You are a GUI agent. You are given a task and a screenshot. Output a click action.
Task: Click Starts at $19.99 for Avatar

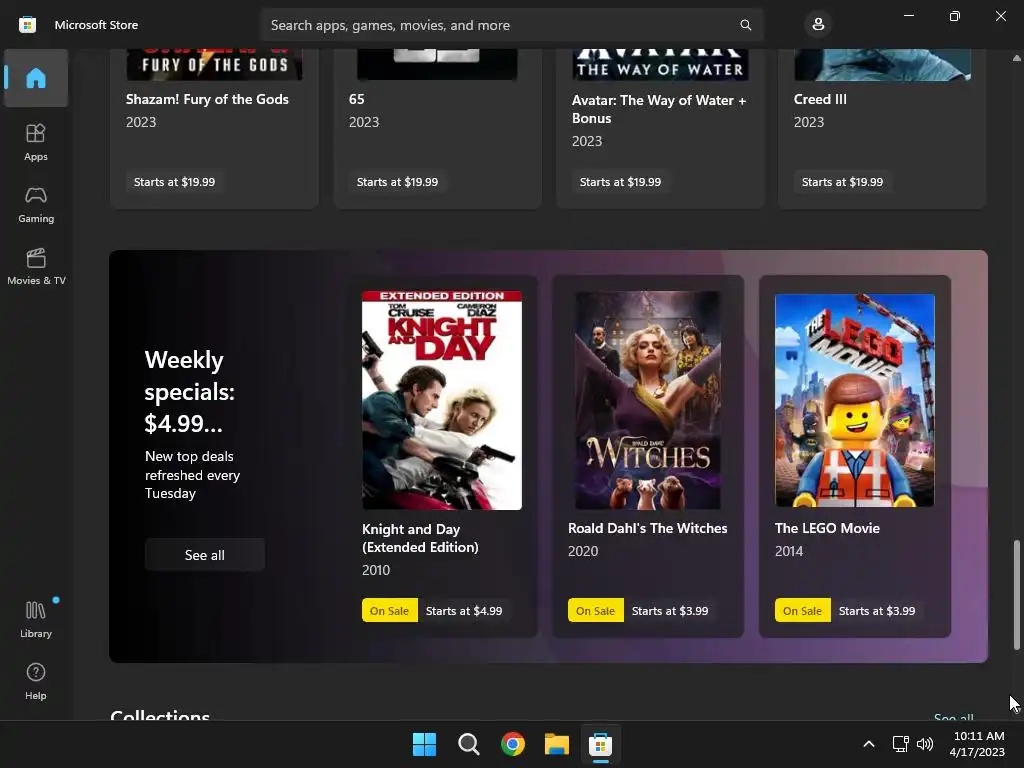620,182
